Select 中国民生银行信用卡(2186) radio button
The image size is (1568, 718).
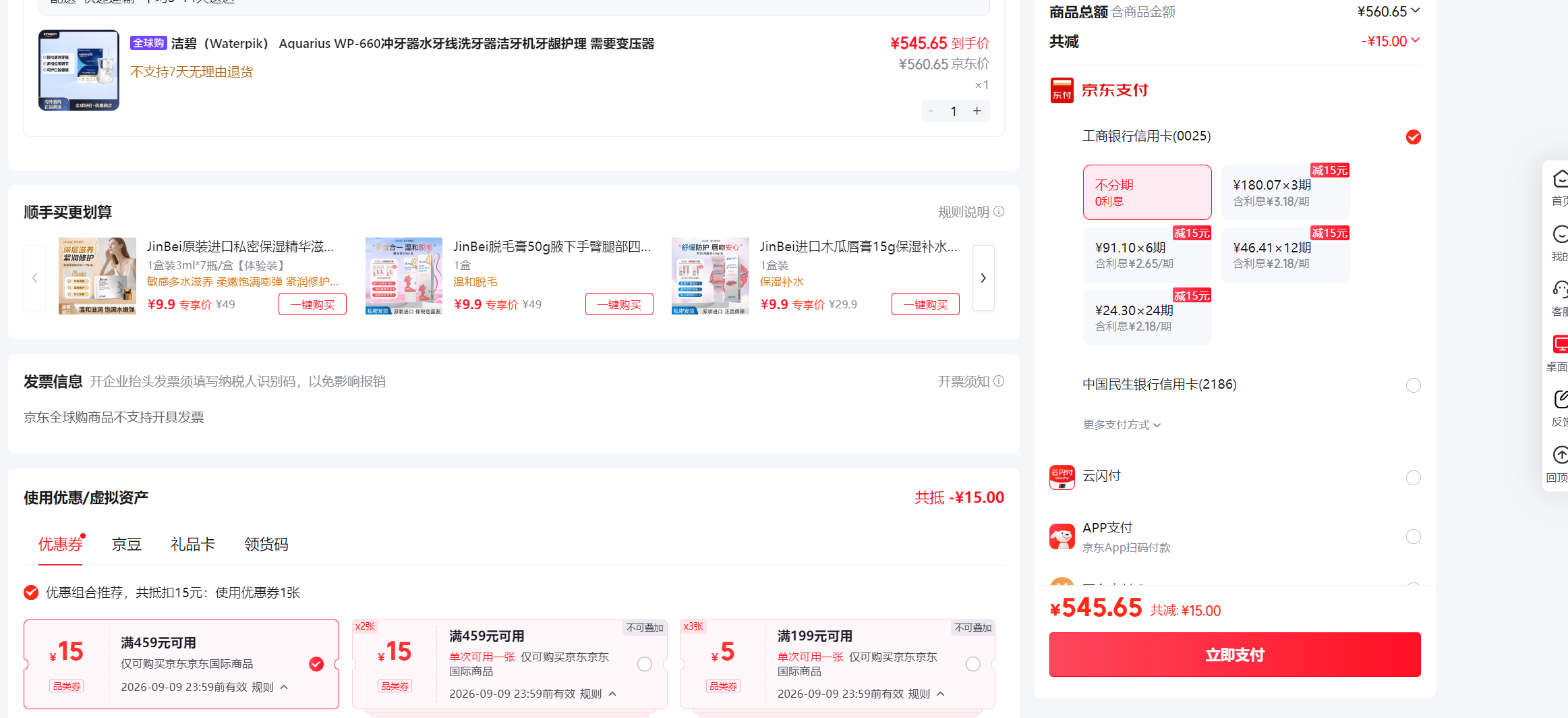[1414, 385]
